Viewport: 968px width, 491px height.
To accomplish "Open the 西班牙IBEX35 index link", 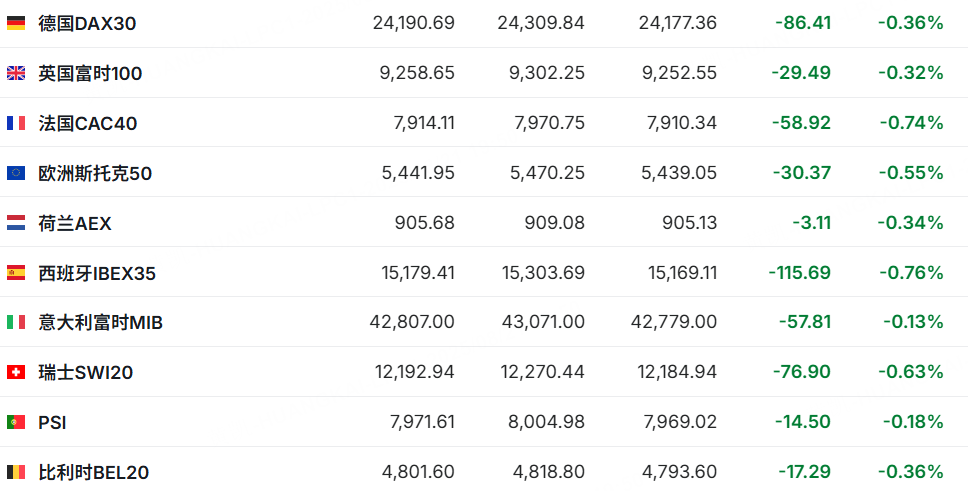I will point(97,273).
